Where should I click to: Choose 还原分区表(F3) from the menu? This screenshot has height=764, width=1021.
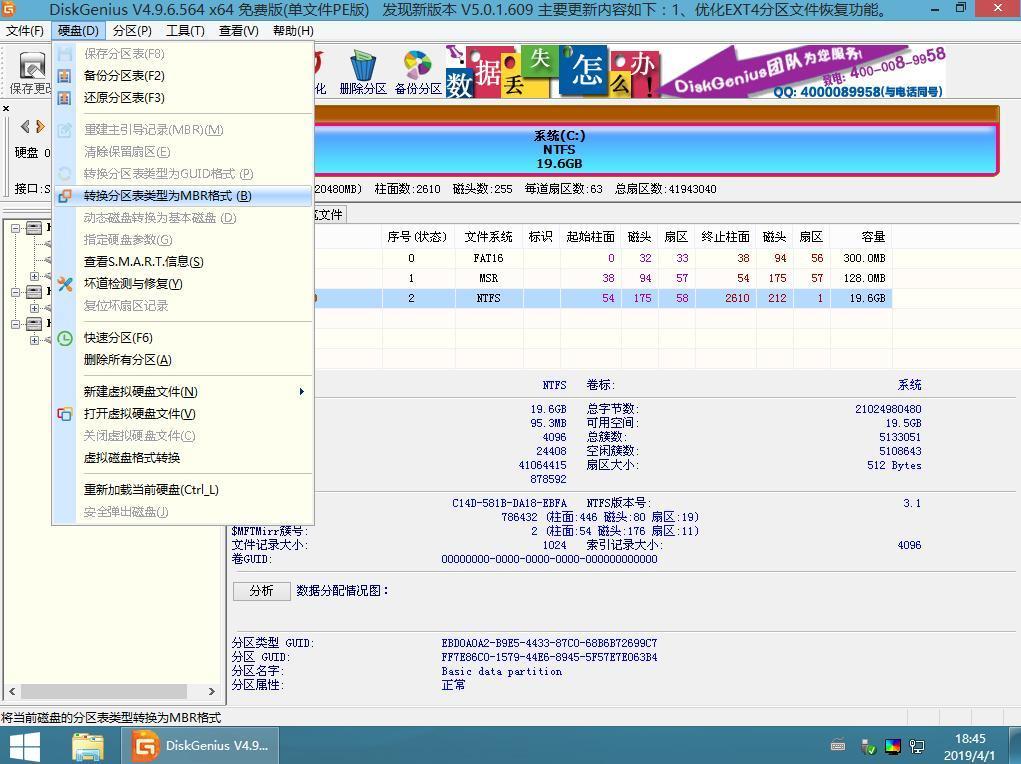(x=183, y=98)
